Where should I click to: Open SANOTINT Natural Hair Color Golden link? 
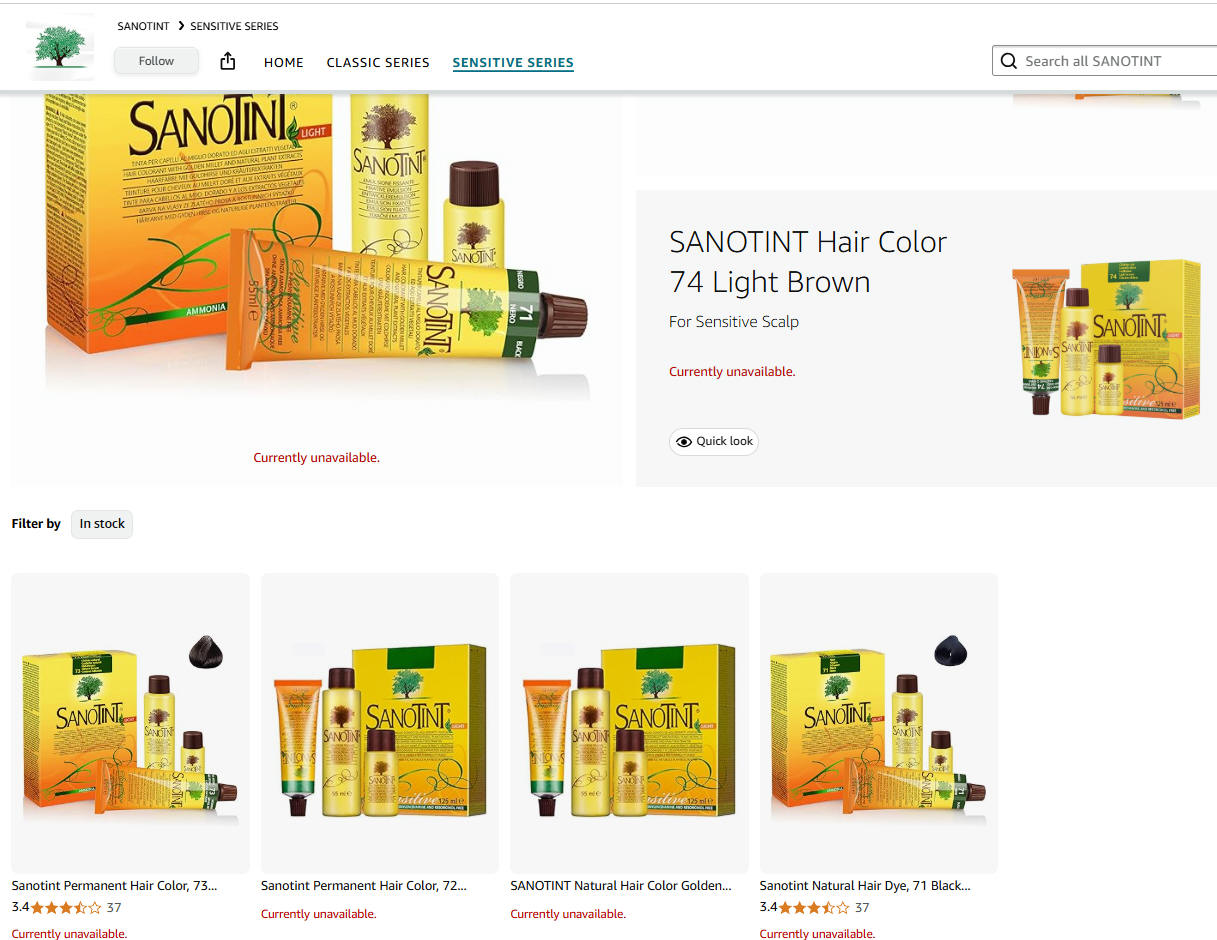click(621, 886)
